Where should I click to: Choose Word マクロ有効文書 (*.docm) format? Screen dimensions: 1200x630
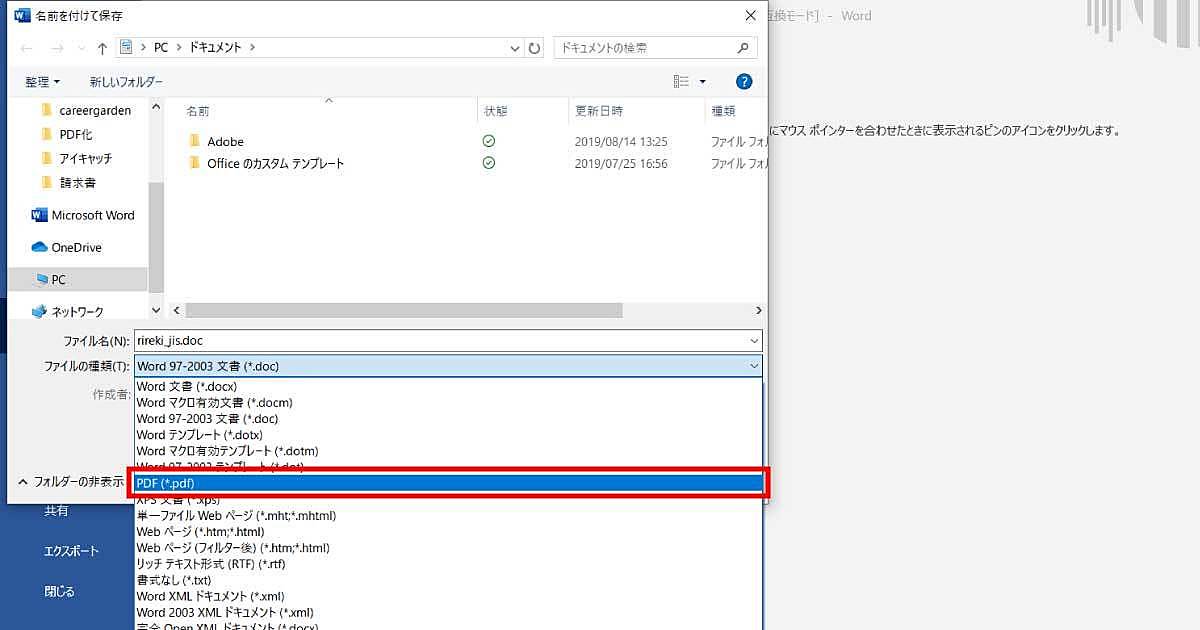pos(448,403)
